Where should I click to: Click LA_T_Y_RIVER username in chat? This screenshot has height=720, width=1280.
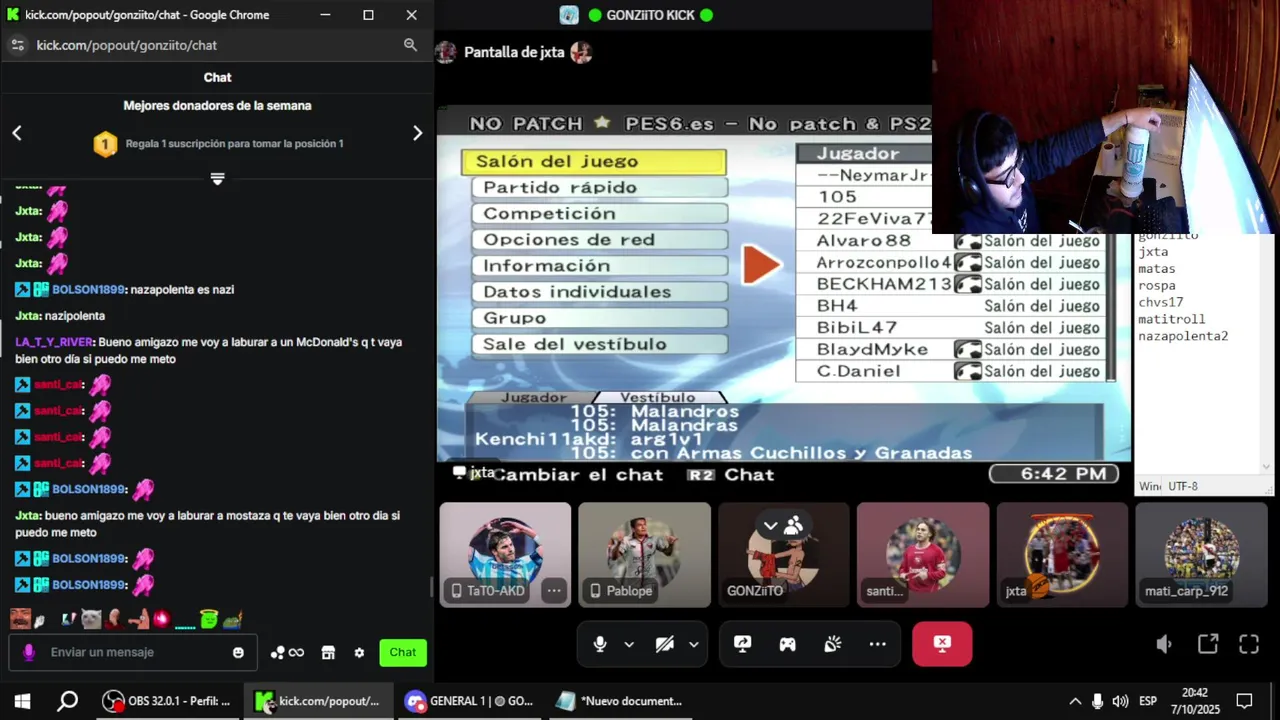(x=54, y=342)
